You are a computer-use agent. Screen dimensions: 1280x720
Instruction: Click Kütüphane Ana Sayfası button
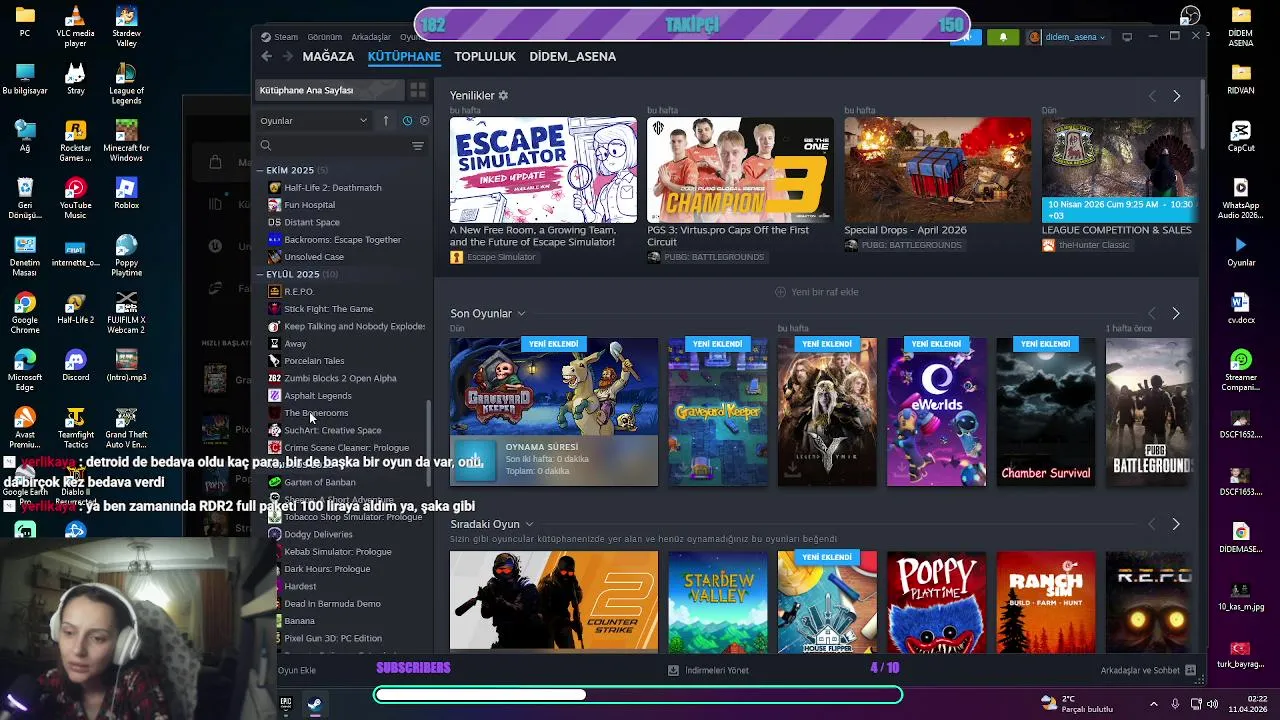330,90
